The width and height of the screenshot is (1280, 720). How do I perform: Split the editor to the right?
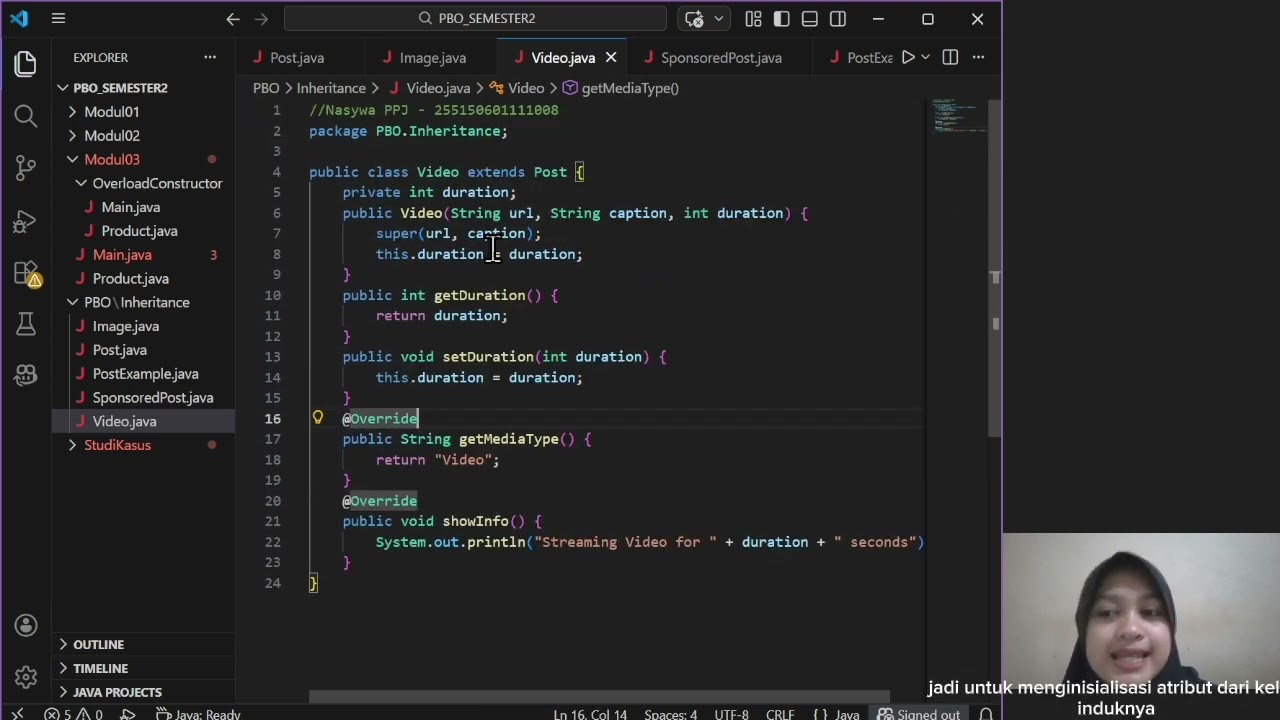[950, 57]
